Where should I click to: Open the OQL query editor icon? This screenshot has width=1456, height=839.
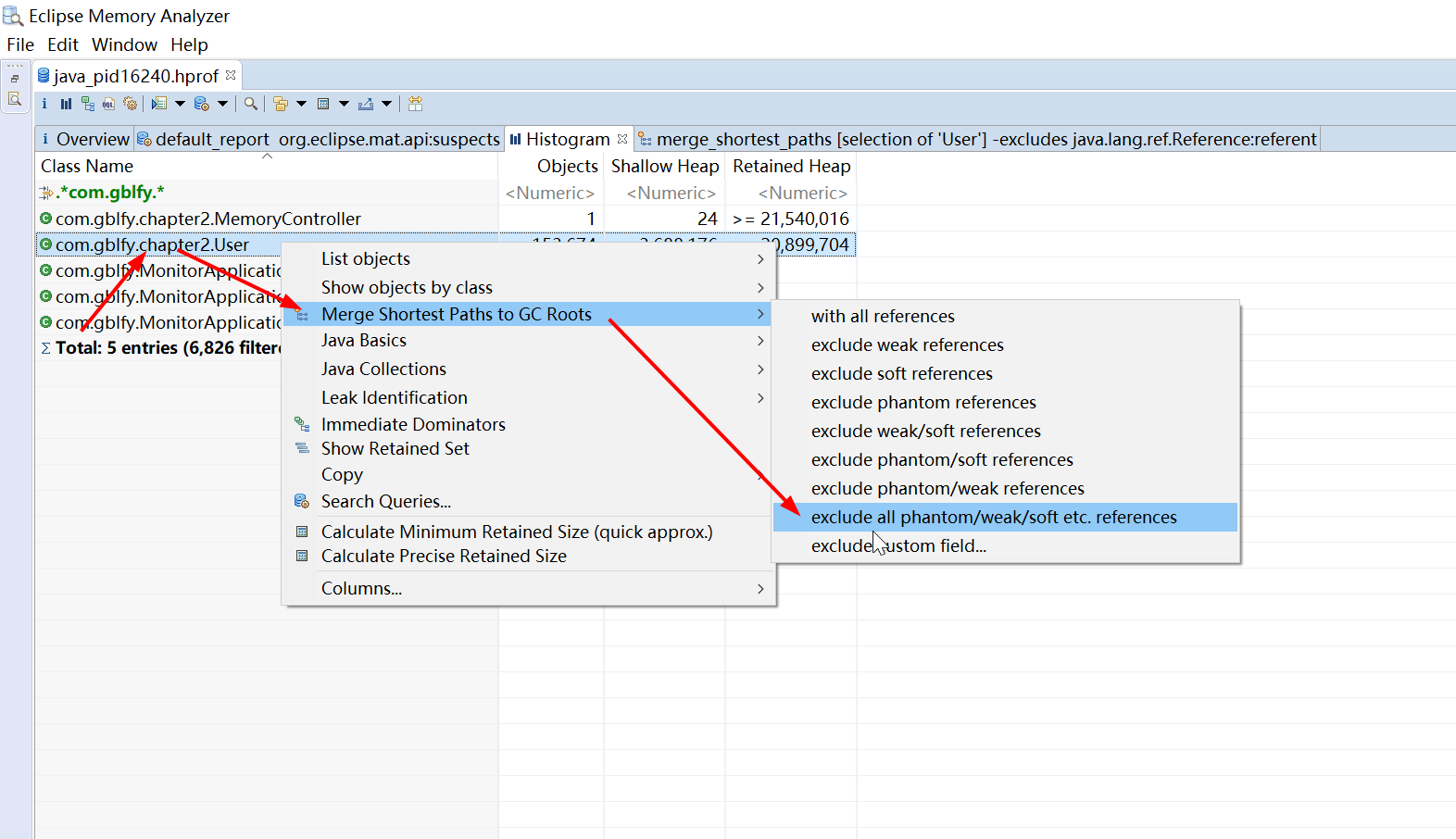pos(108,104)
